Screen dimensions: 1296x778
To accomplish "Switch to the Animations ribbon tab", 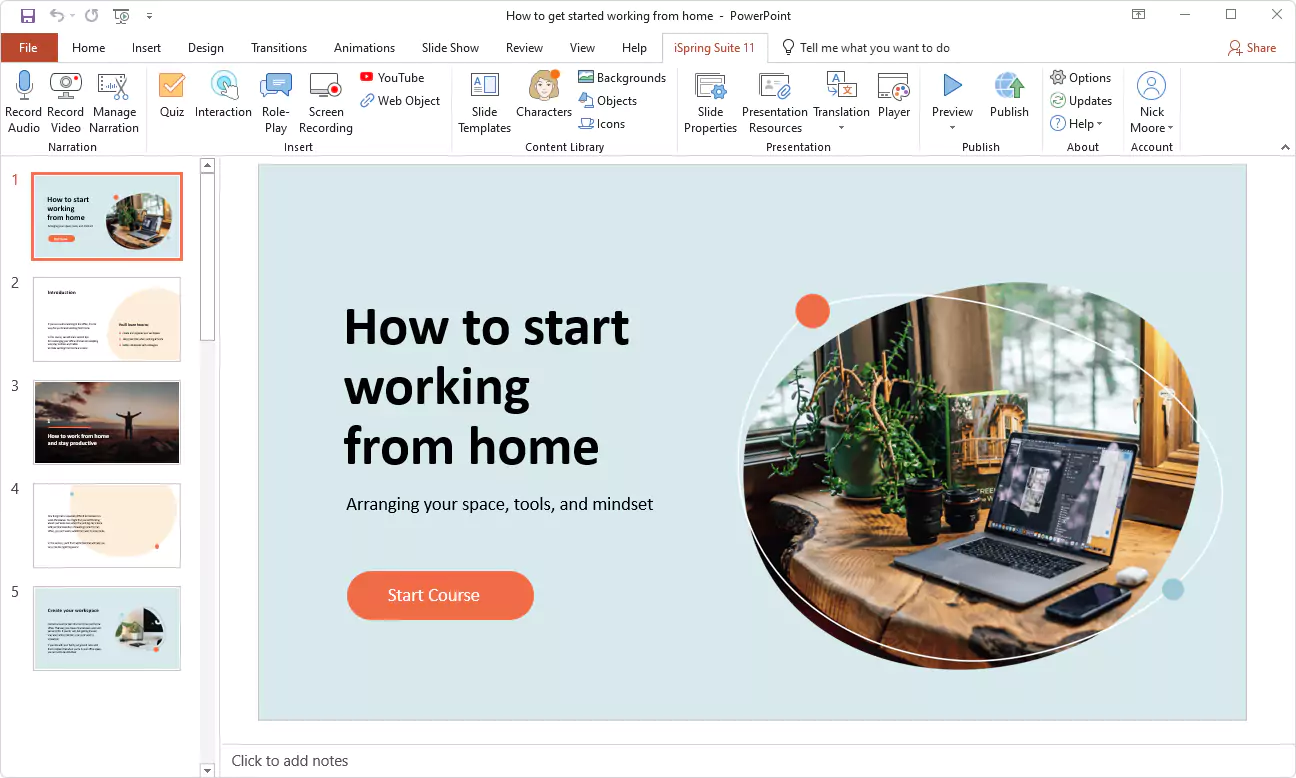I will coord(364,47).
